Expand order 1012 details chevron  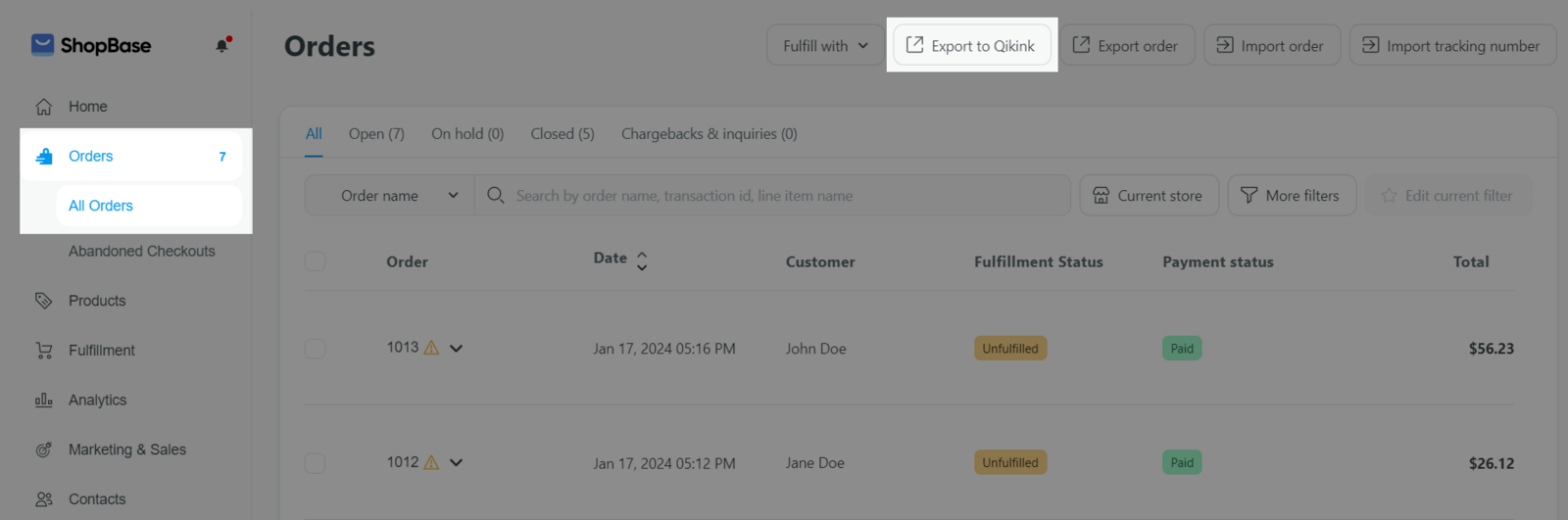(x=456, y=462)
